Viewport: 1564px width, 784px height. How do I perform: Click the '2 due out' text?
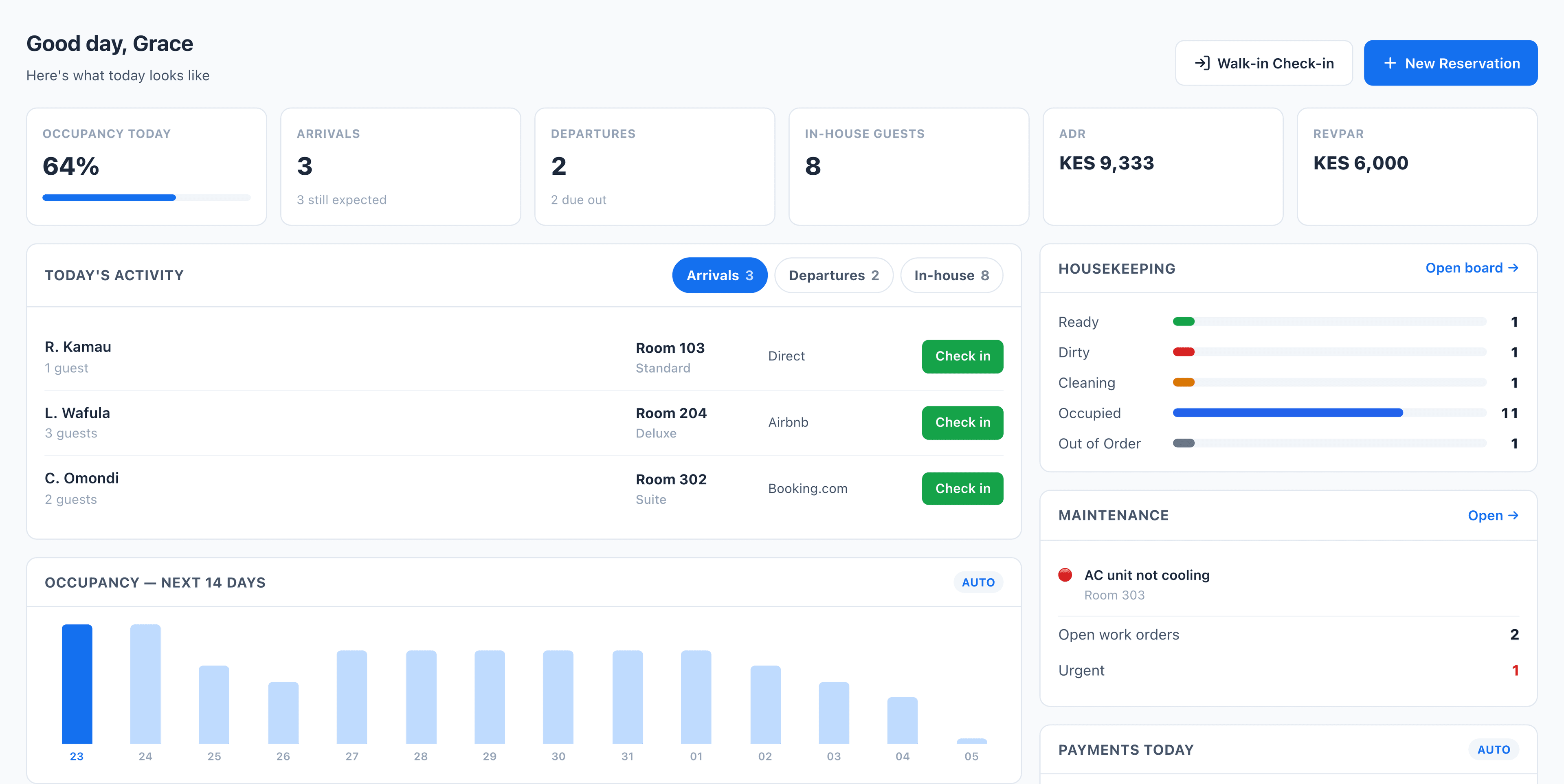click(x=579, y=200)
